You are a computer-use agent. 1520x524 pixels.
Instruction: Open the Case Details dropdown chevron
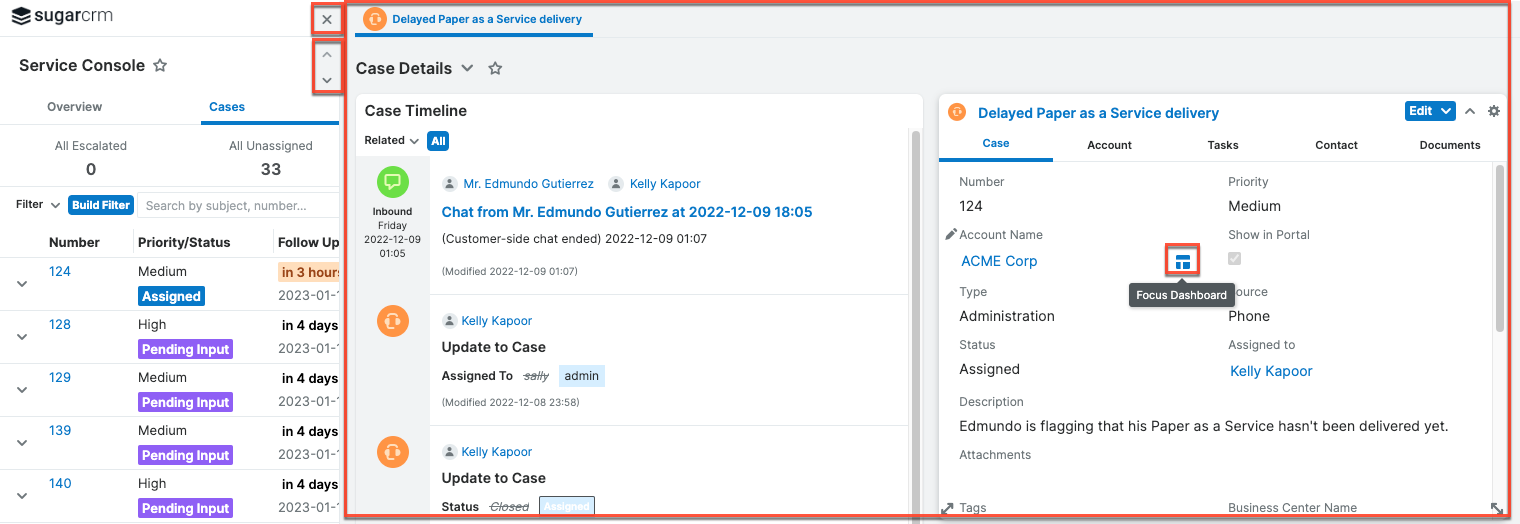(x=467, y=69)
